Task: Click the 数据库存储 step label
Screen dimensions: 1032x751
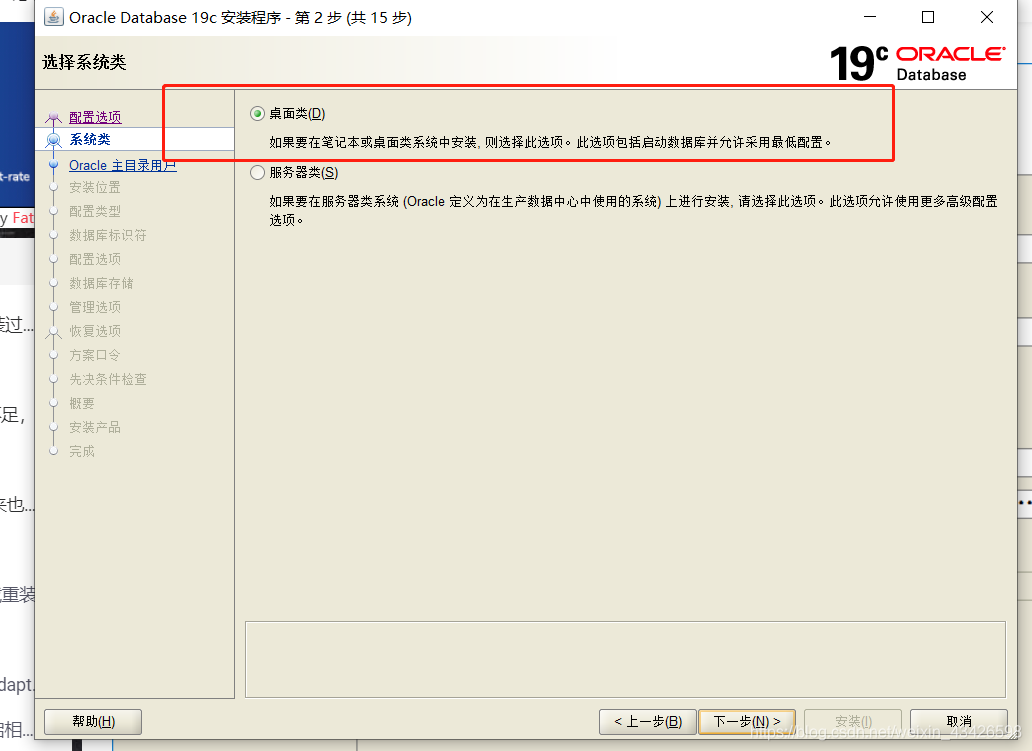Action: (101, 283)
